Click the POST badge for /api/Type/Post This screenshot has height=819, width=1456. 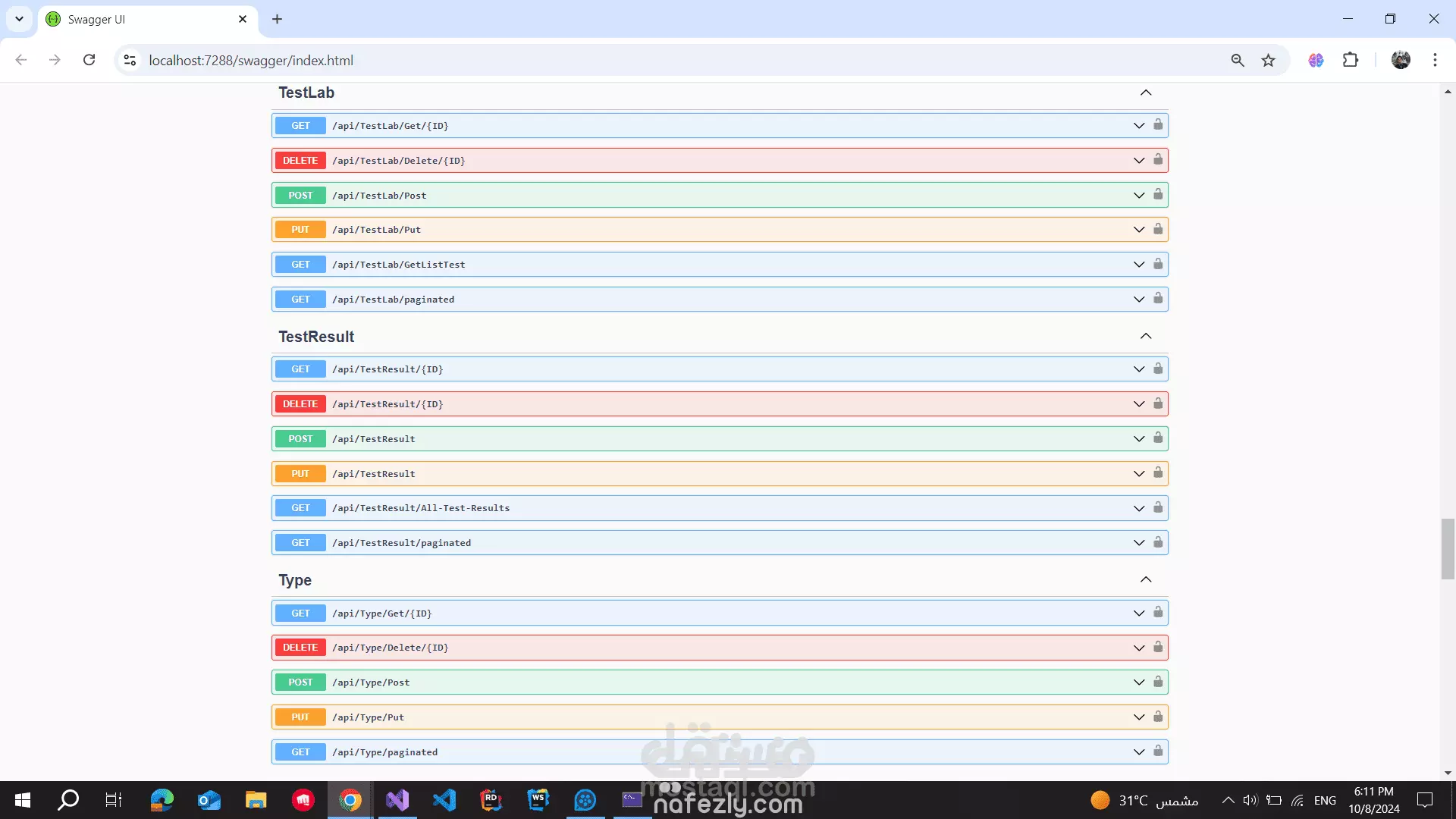pyautogui.click(x=300, y=682)
